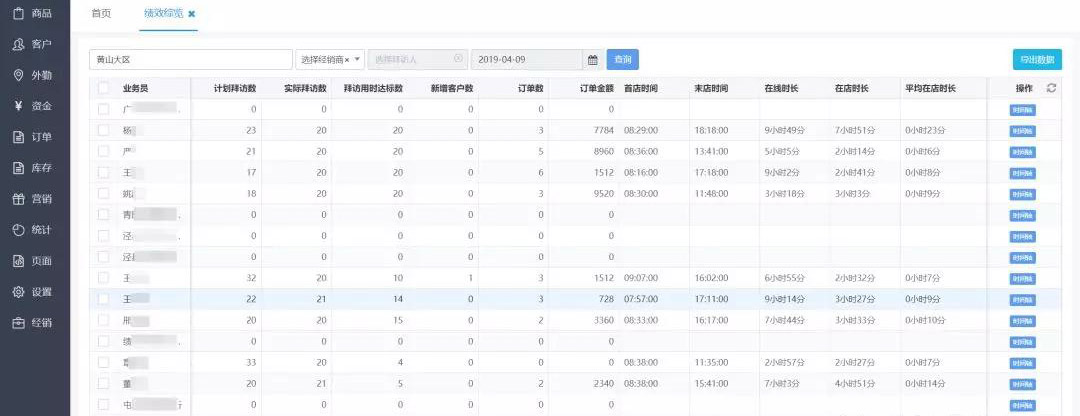This screenshot has width=1080, height=416.
Task: Clear the 选择经销商 selection with its ×
Action: click(346, 60)
